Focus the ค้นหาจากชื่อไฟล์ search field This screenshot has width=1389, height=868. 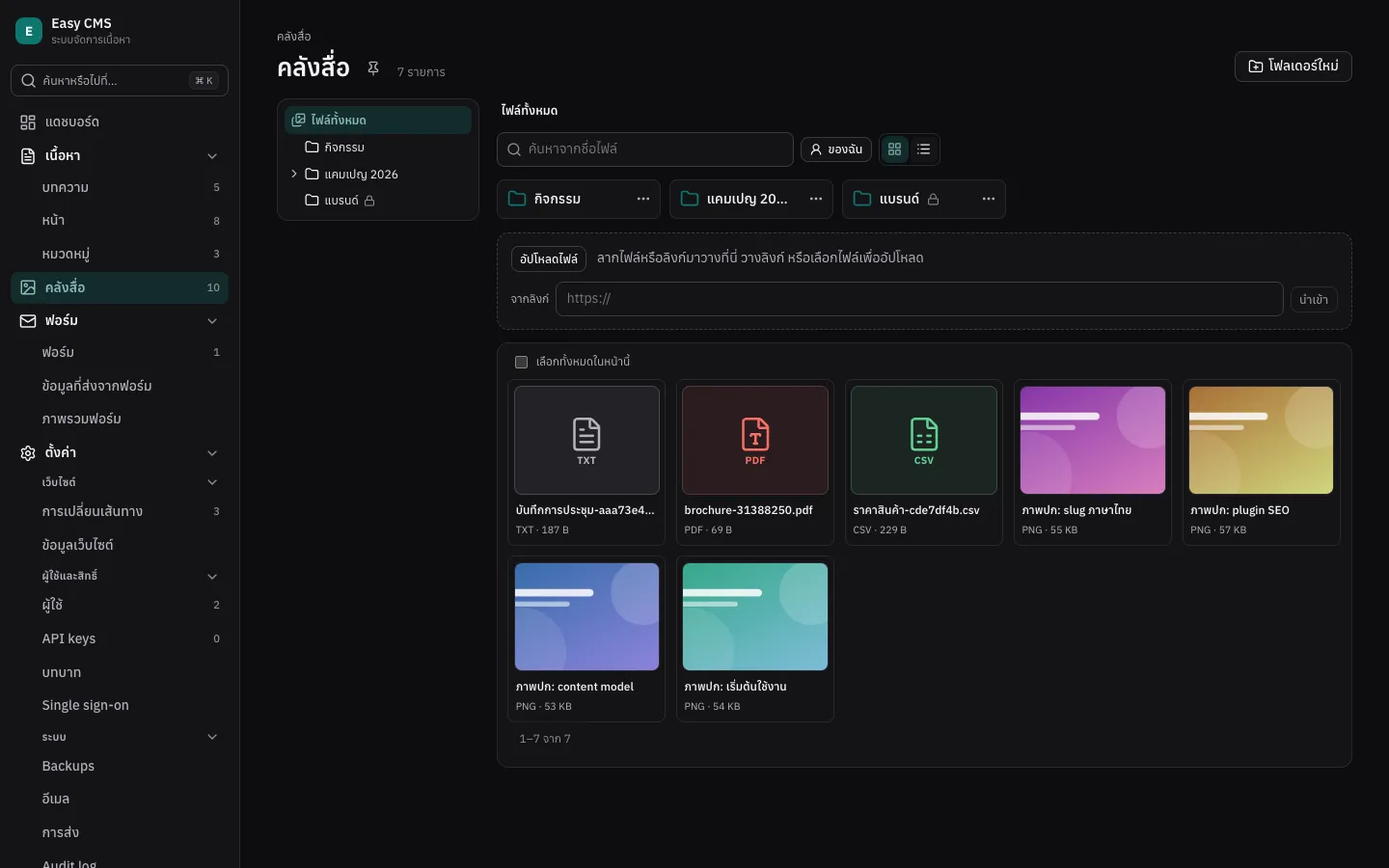click(x=645, y=149)
